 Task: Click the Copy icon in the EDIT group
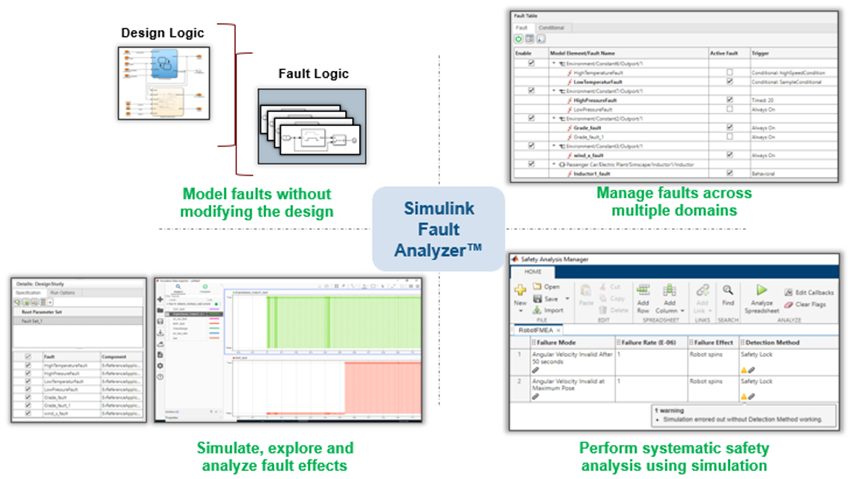(x=603, y=298)
